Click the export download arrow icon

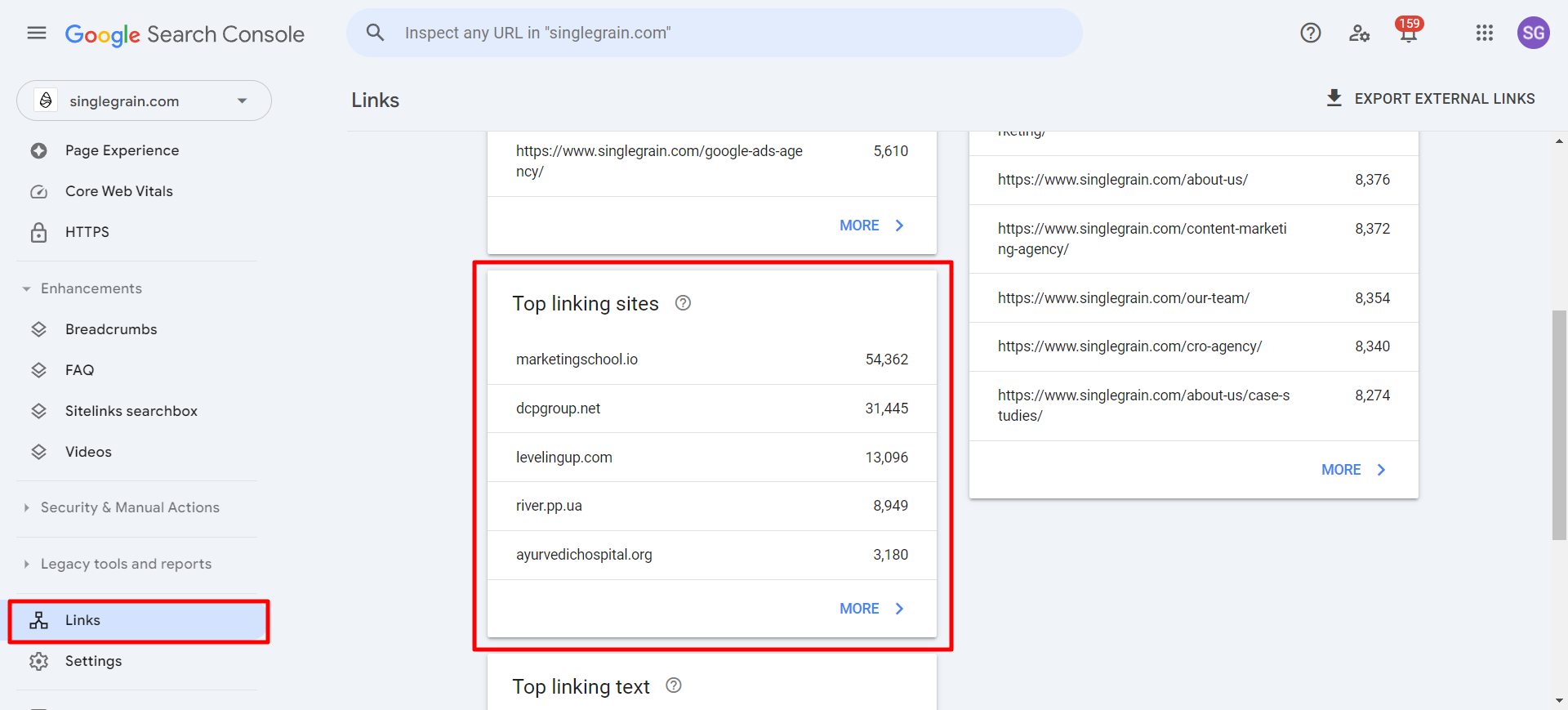pos(1334,98)
